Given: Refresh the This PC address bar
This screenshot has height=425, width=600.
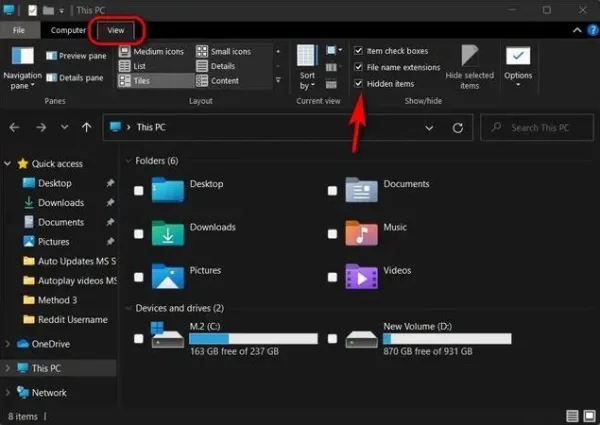Looking at the screenshot, I should tap(458, 128).
